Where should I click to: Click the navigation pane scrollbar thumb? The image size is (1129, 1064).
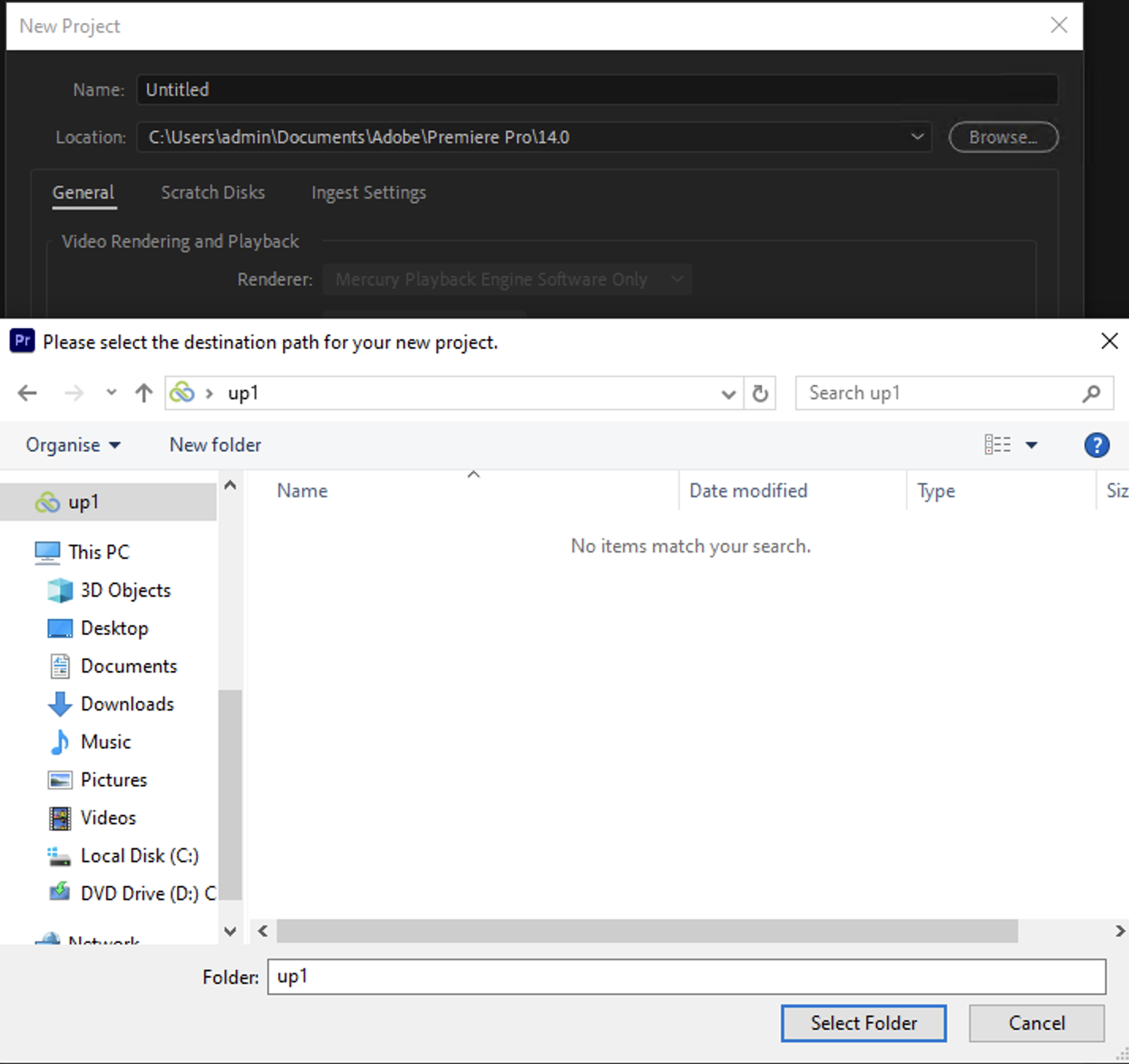point(230,794)
